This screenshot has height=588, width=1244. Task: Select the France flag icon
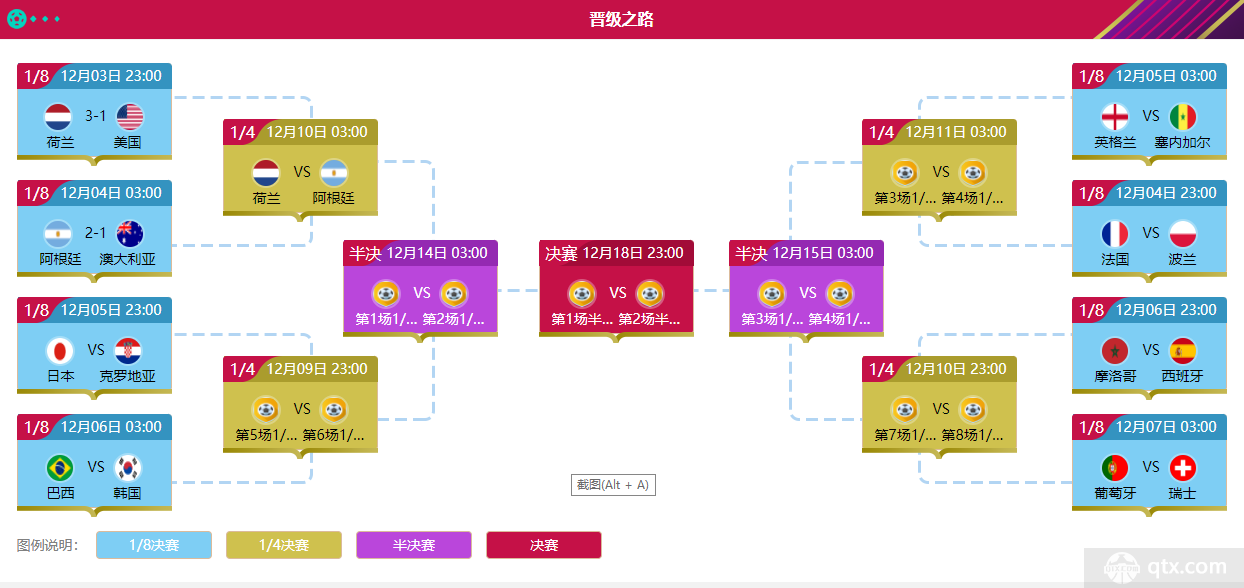[x=1115, y=233]
